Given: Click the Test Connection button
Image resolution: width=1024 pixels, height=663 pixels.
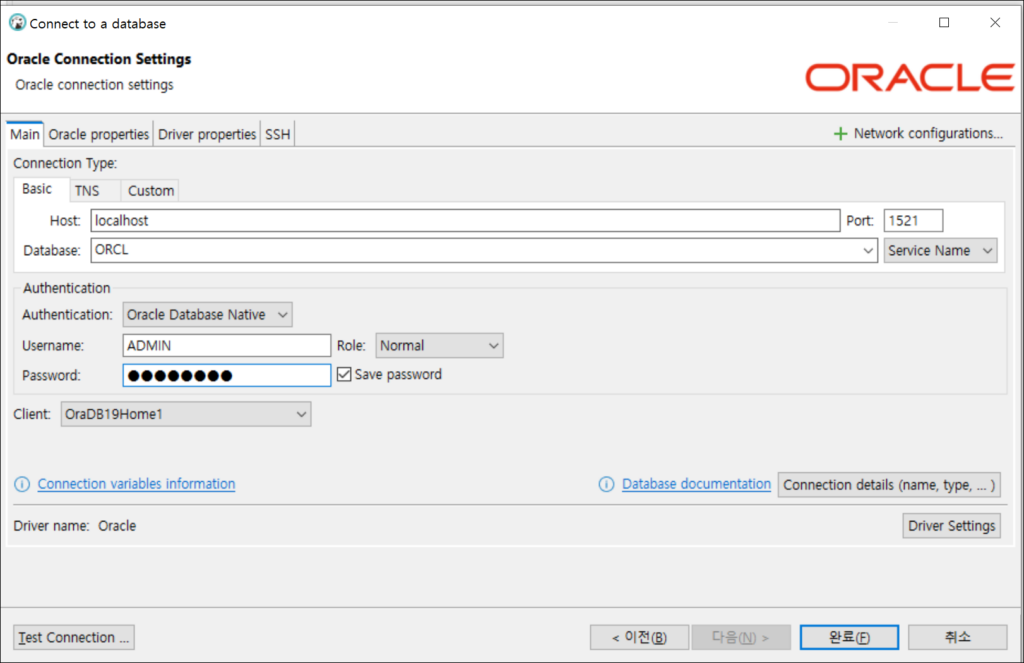Looking at the screenshot, I should tap(74, 637).
